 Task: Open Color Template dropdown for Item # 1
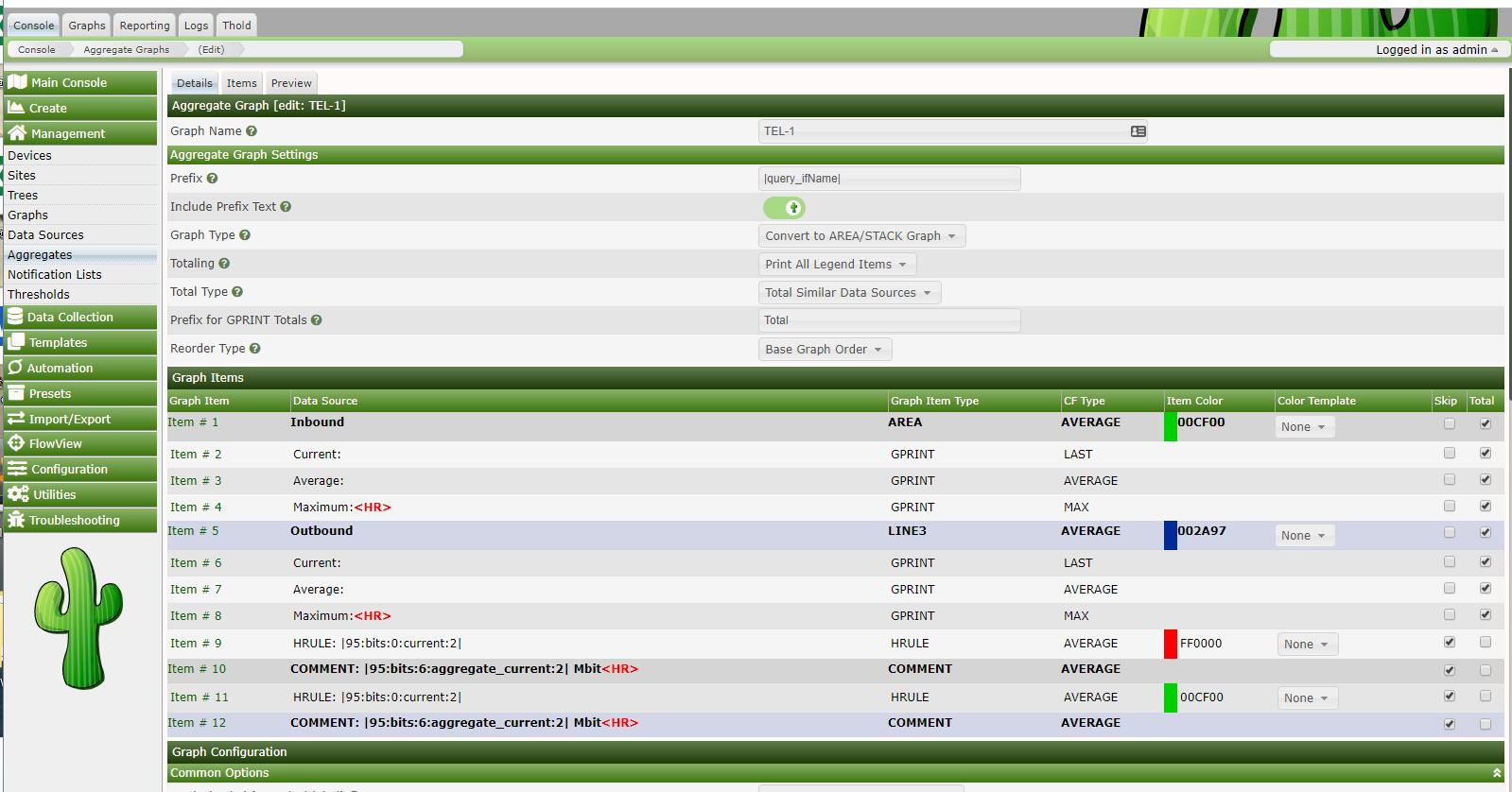point(1304,427)
